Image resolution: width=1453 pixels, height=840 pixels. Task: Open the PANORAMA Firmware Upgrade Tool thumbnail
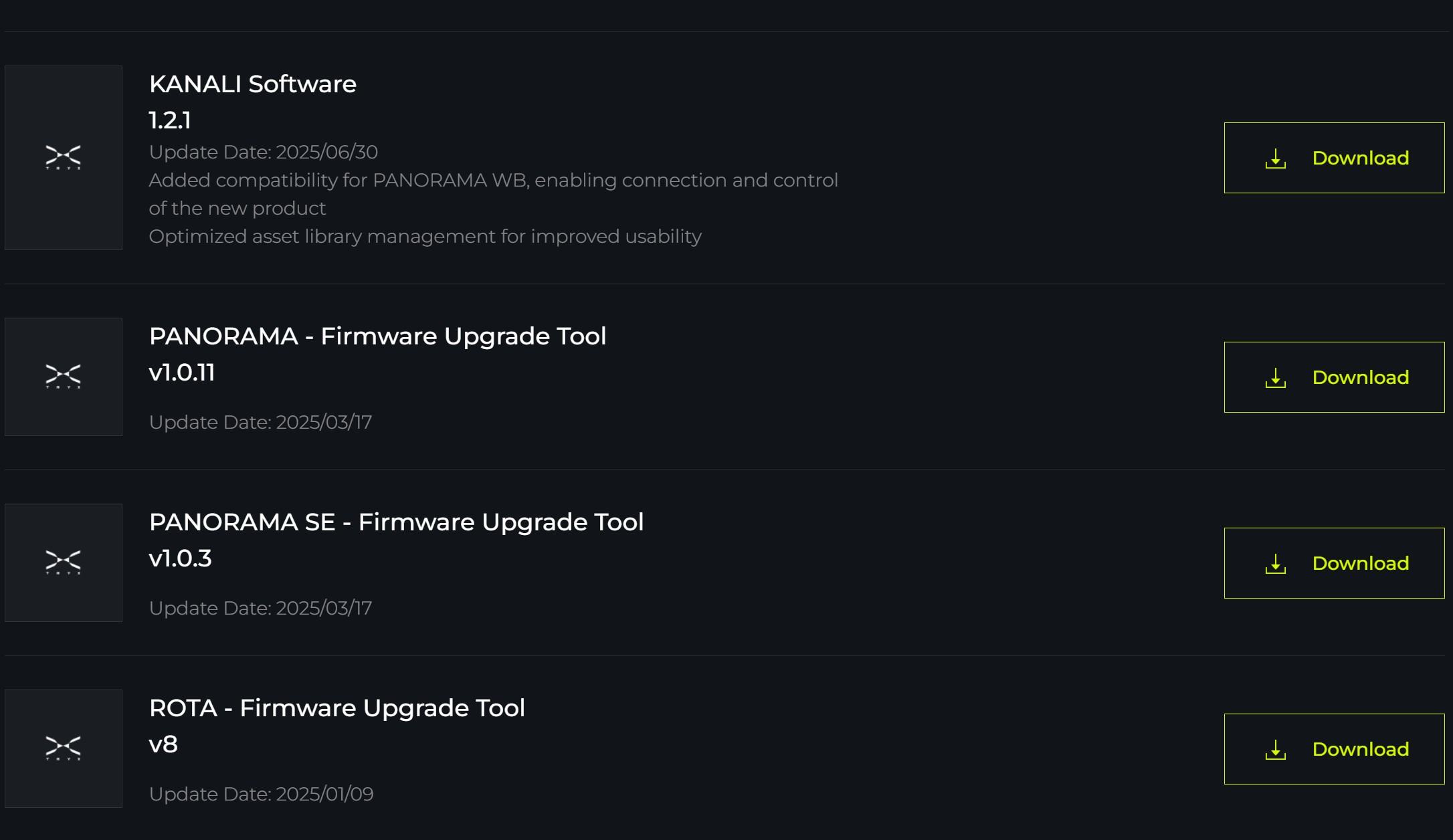64,377
